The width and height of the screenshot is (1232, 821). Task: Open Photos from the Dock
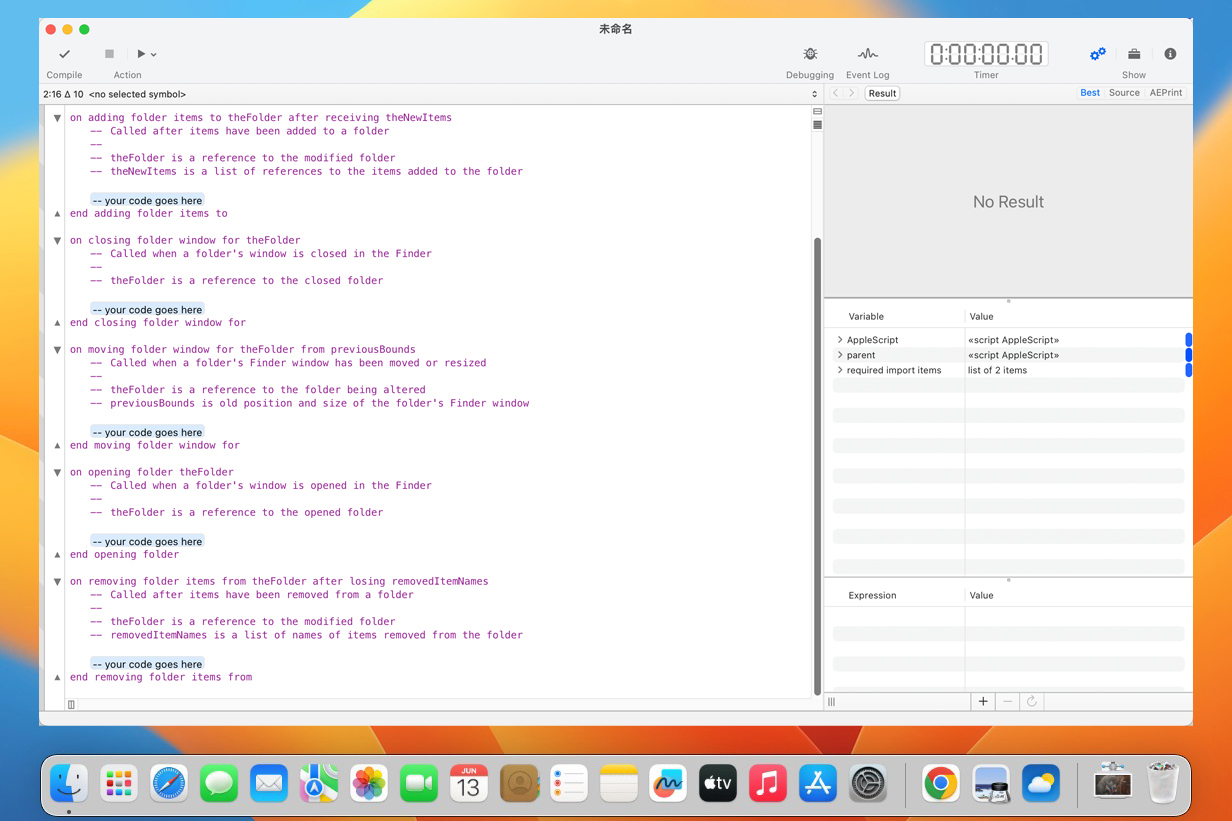(369, 783)
